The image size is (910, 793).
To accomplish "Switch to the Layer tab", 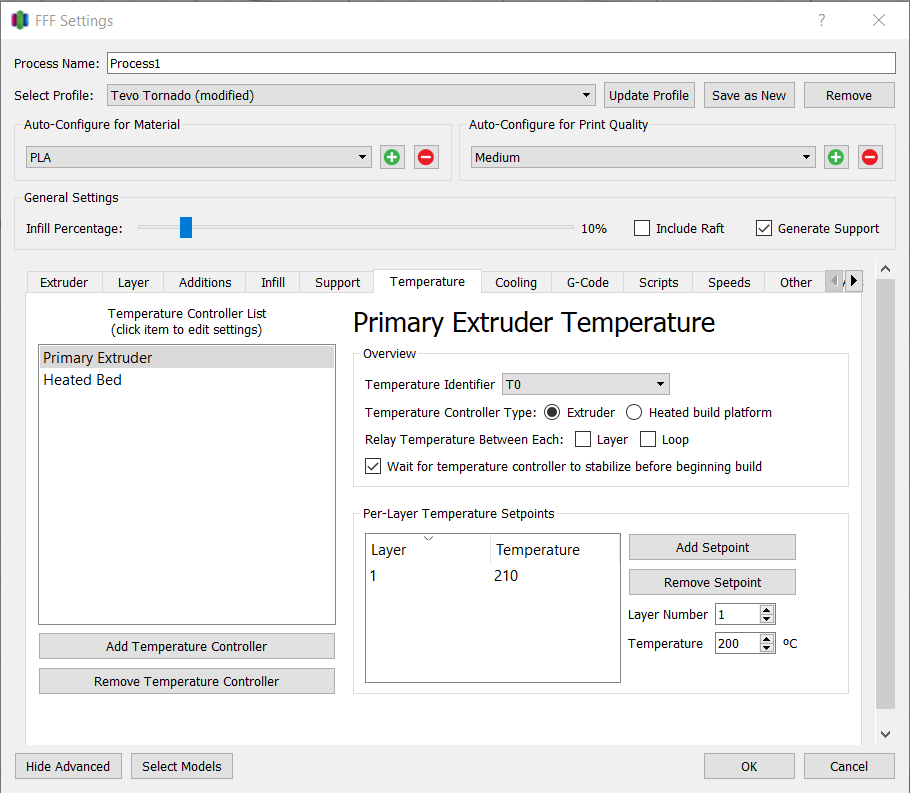I will [133, 283].
